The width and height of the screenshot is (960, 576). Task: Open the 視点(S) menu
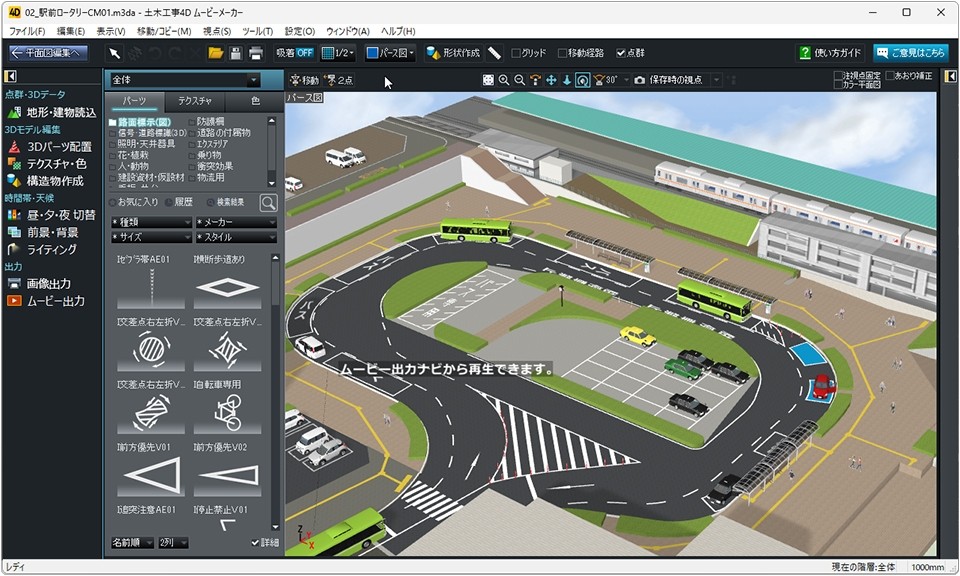pos(217,31)
